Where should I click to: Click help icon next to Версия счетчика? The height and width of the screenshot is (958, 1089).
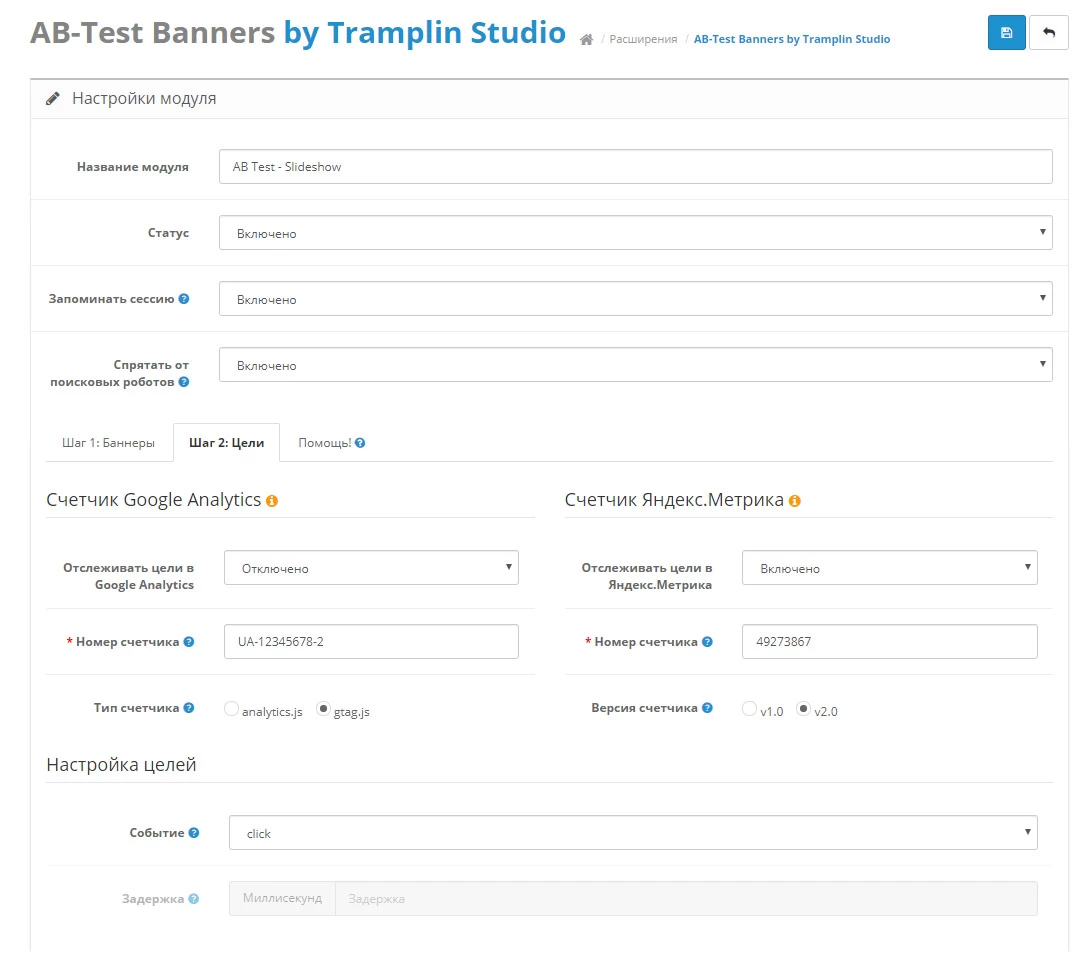(x=707, y=708)
